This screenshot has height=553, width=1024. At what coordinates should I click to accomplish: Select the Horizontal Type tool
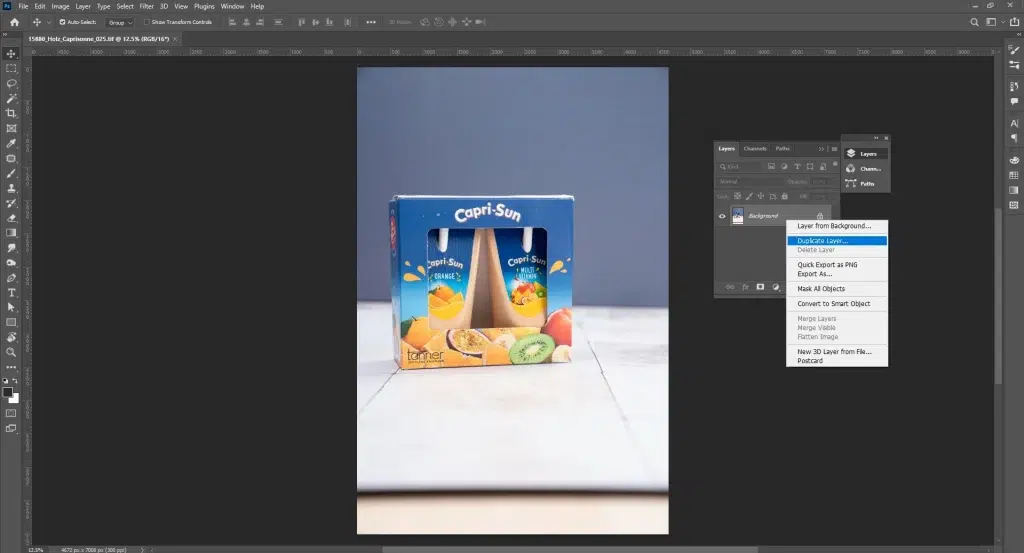pos(11,292)
